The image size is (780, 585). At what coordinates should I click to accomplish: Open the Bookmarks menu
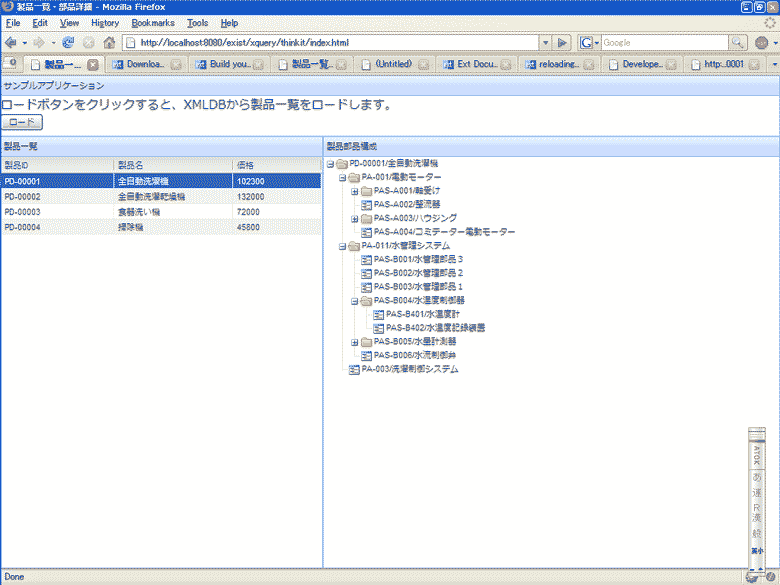152,22
